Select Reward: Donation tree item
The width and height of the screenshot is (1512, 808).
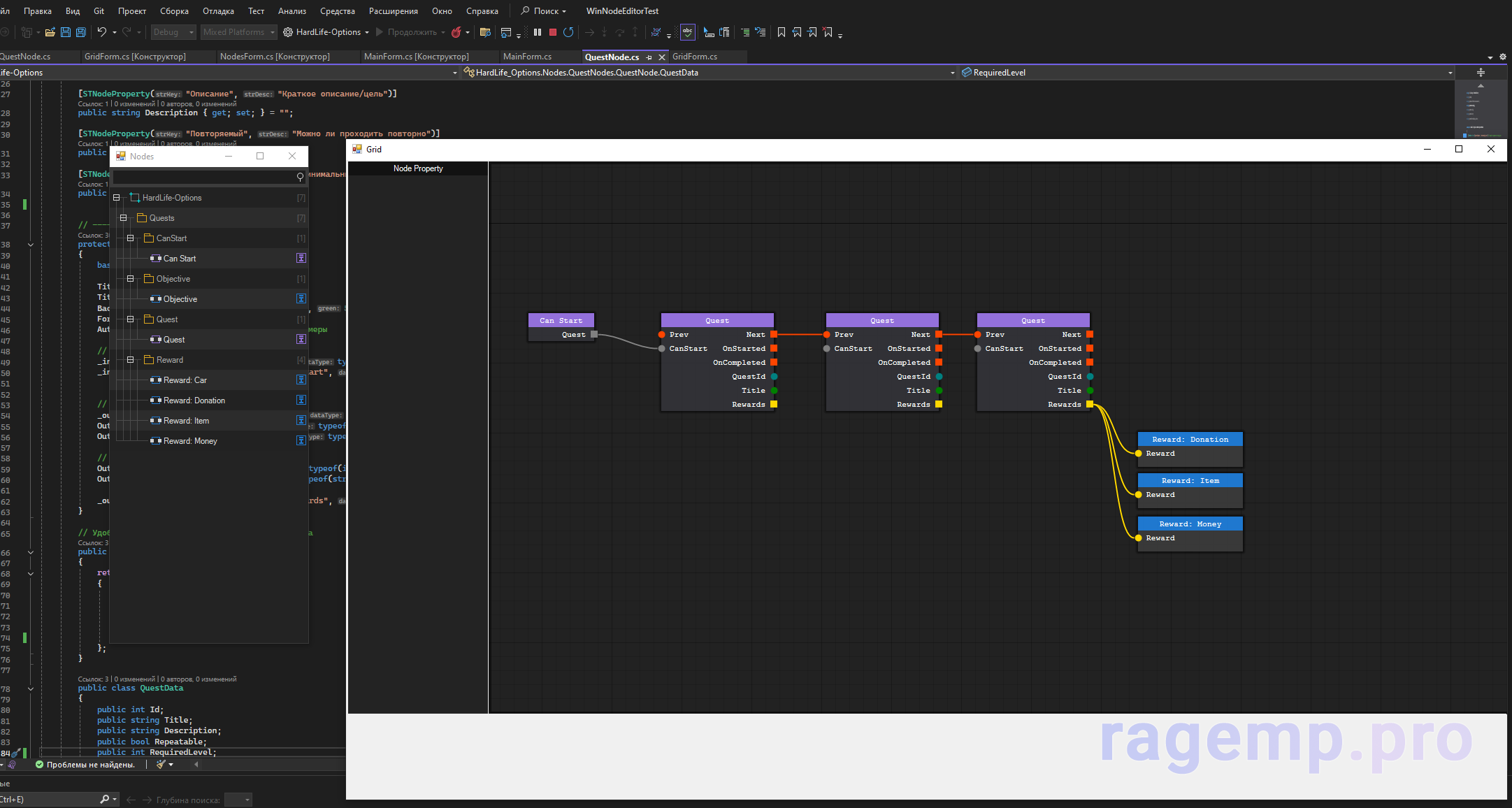coord(194,401)
